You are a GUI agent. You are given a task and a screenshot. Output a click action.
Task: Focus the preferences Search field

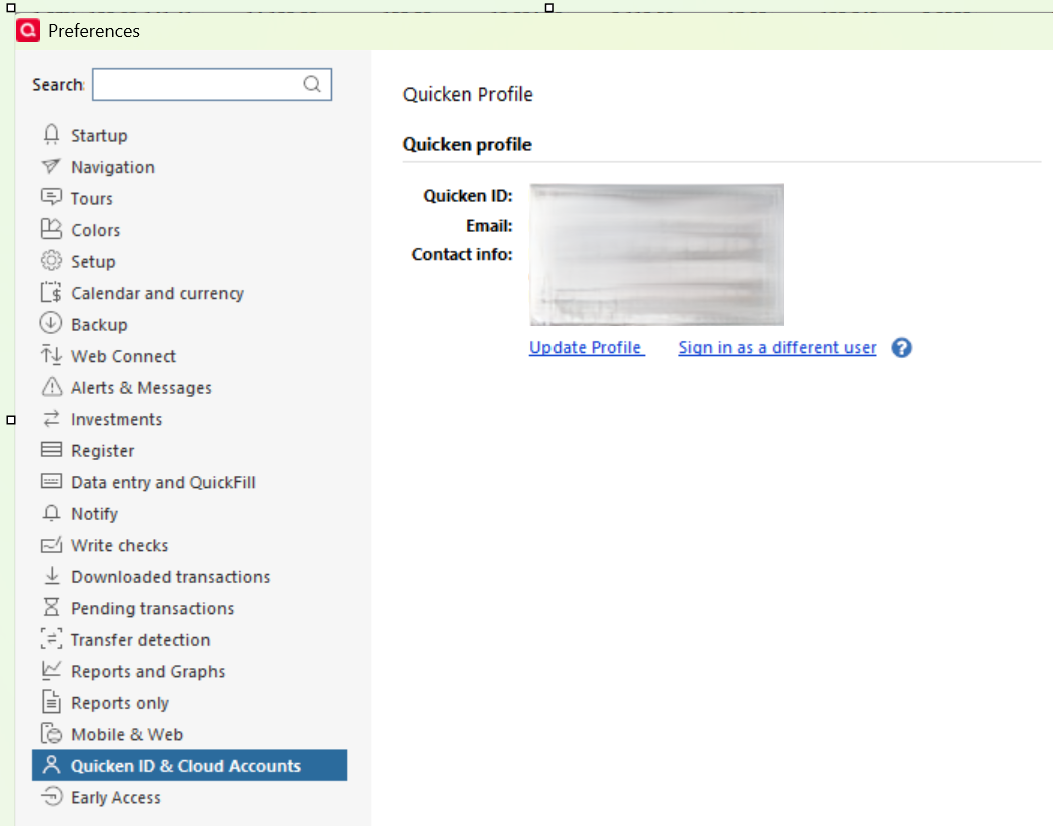212,85
